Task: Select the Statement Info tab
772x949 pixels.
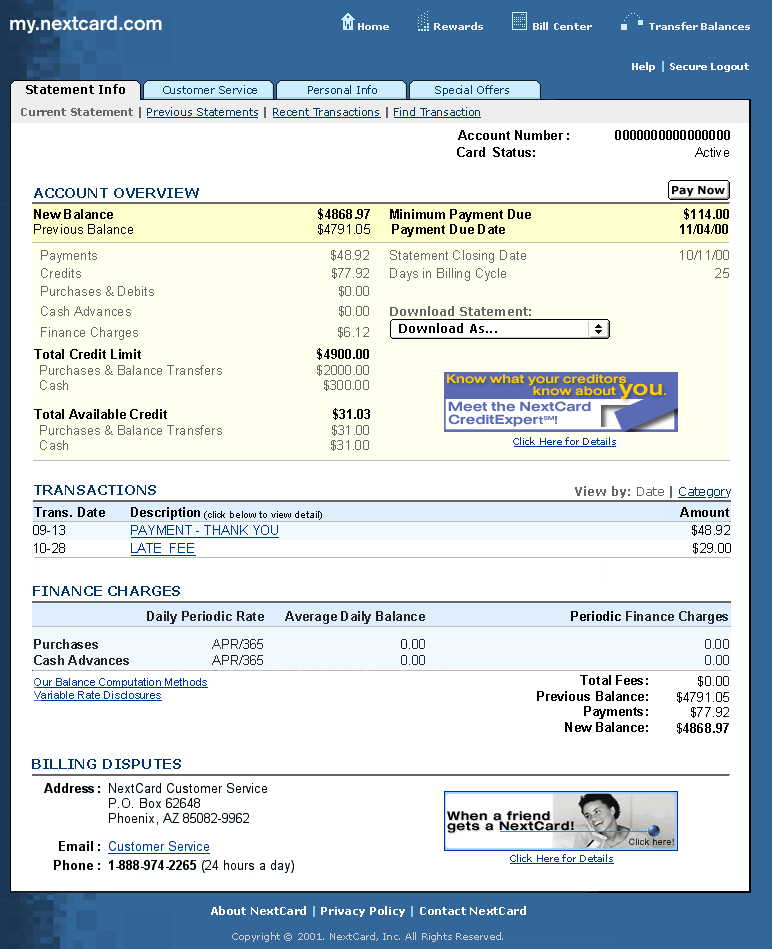Action: point(76,90)
